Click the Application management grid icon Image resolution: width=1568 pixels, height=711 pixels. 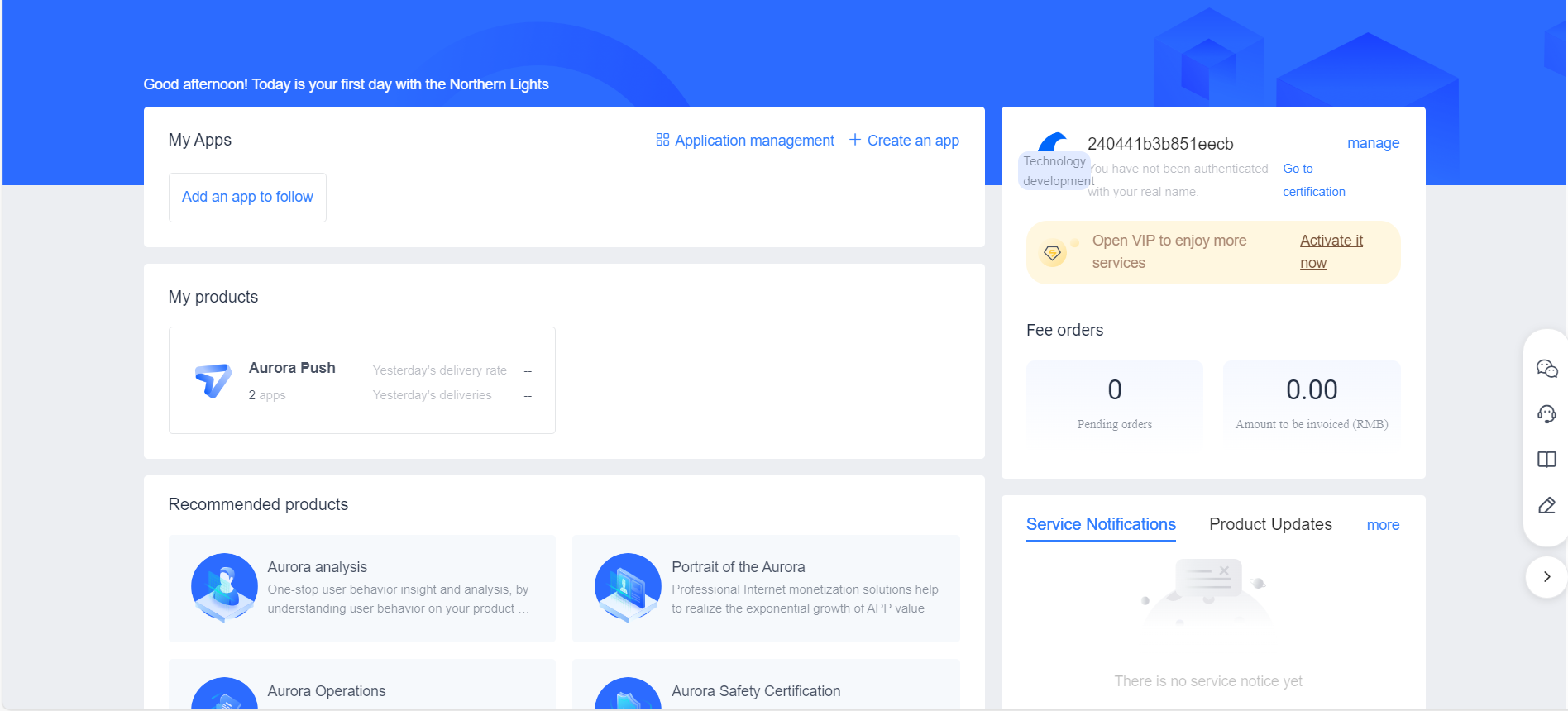point(662,140)
